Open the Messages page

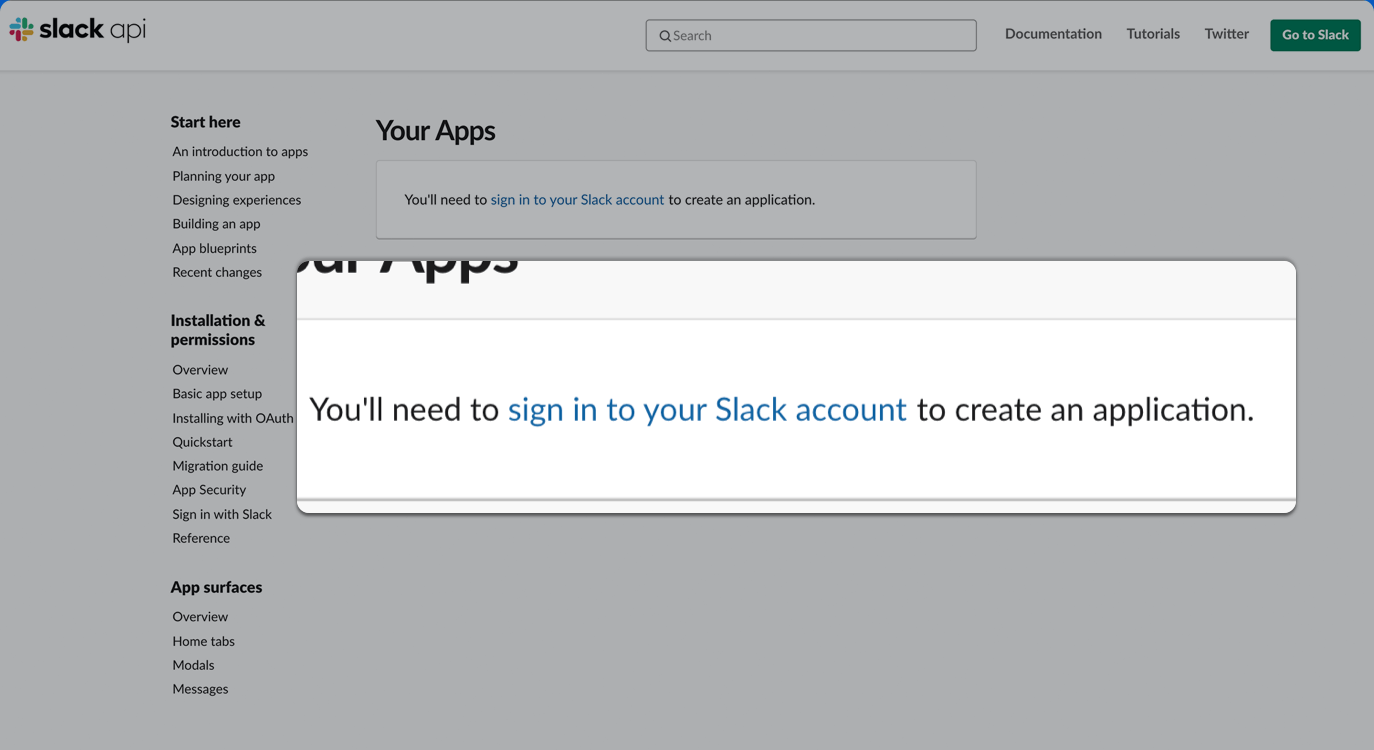coord(200,689)
